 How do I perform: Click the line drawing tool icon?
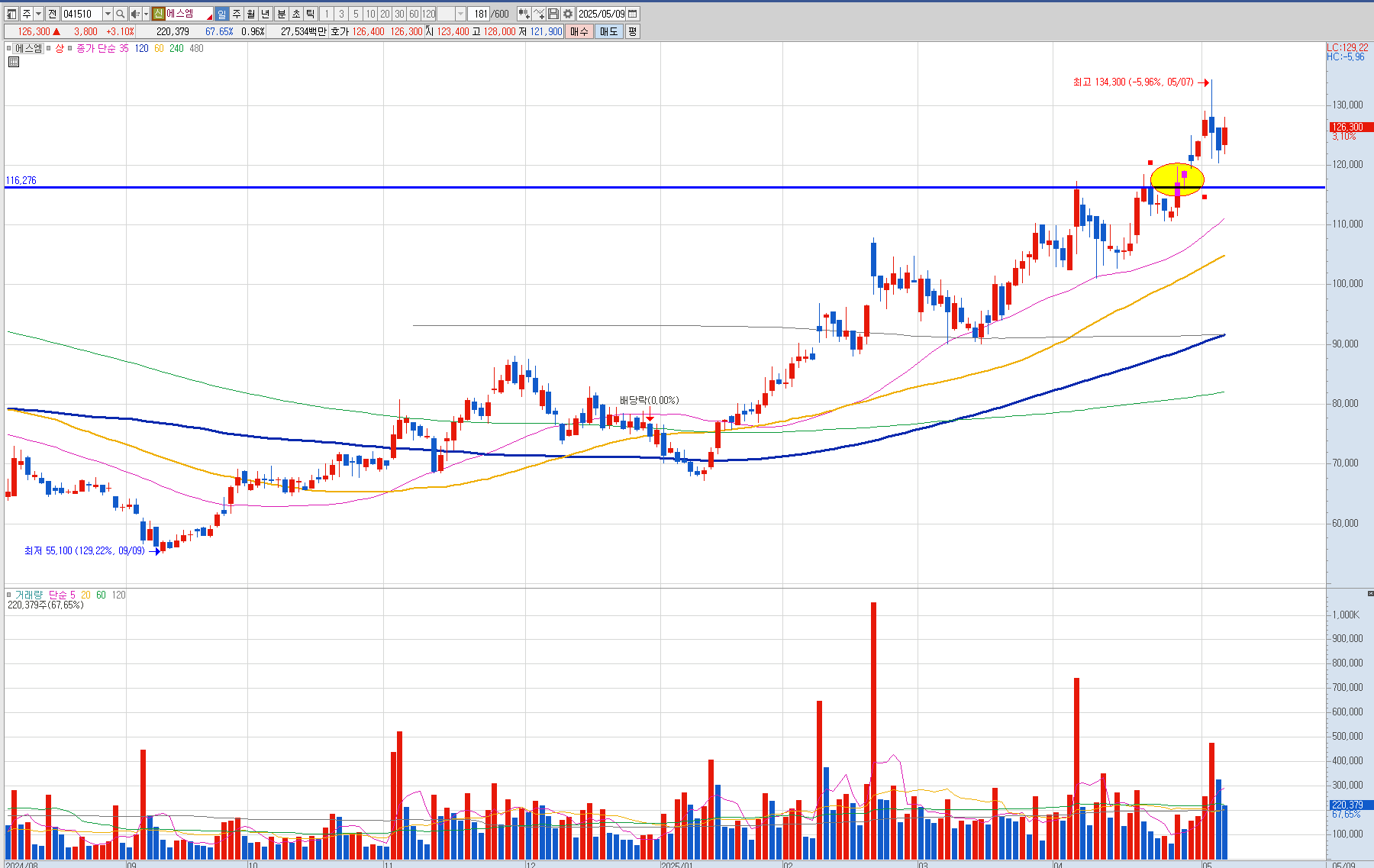tap(539, 14)
